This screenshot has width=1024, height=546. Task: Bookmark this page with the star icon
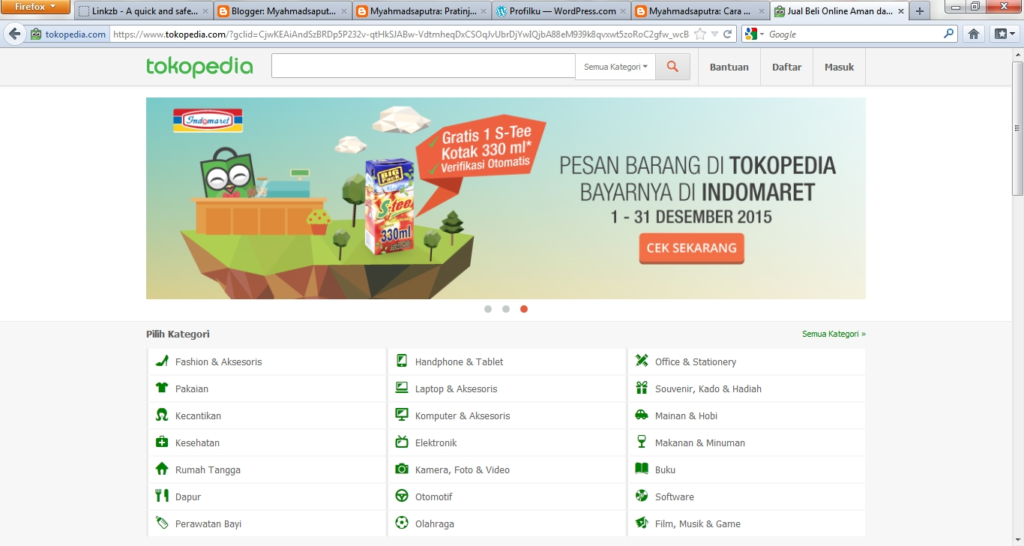(700, 34)
